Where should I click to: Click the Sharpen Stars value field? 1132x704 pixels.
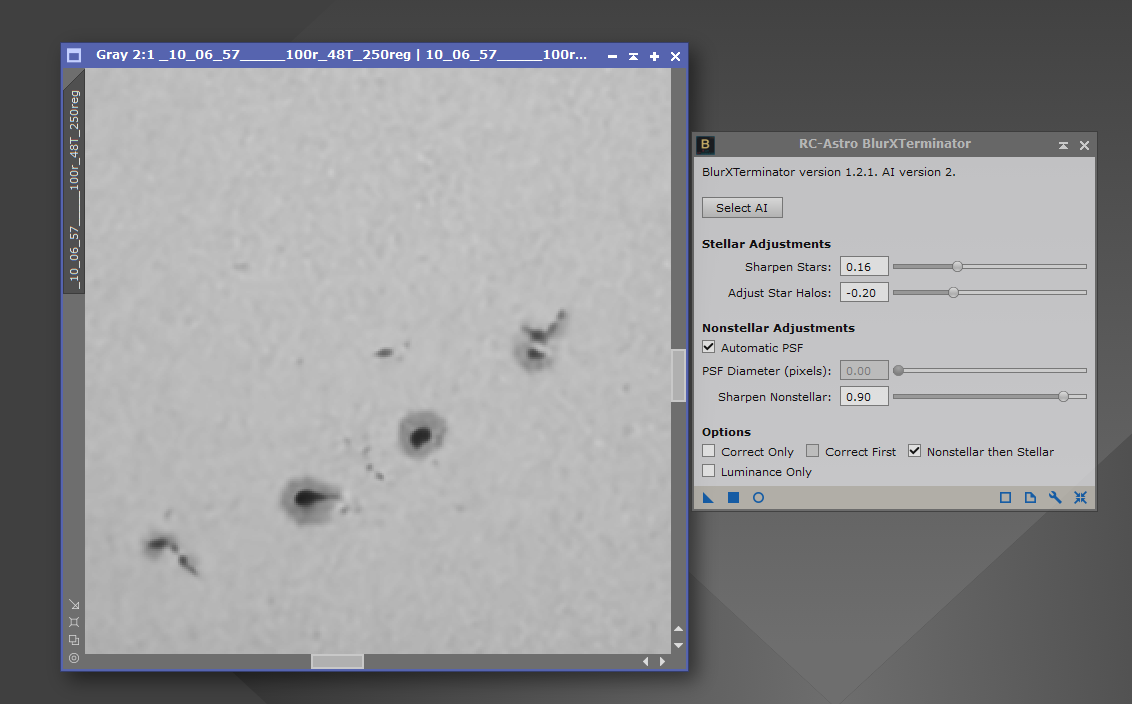tap(864, 267)
